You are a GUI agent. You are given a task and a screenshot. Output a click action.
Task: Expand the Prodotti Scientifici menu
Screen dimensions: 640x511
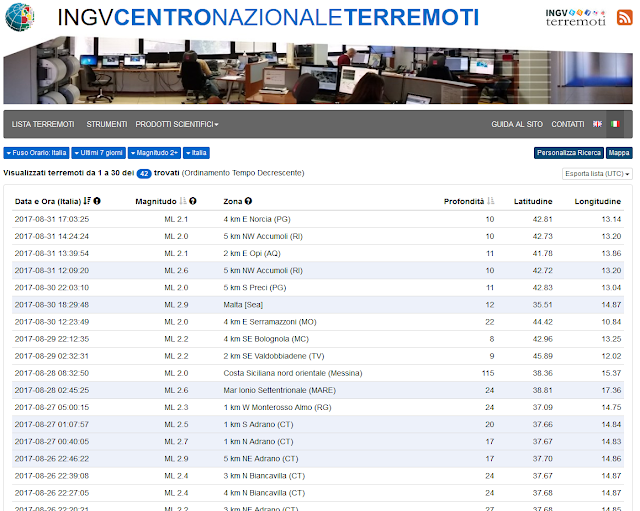pos(177,124)
